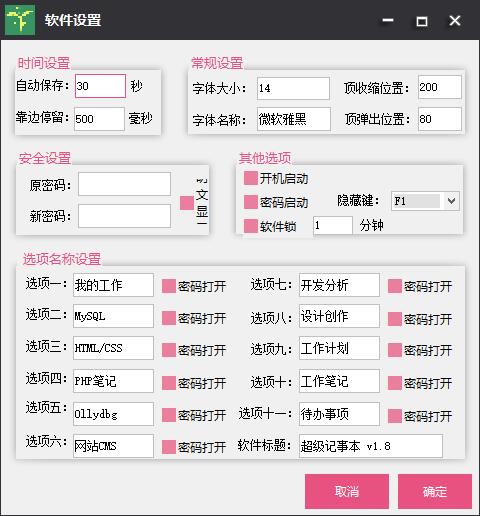480x516 pixels.
Task: Toggle plaintext password display checkbox
Action: tap(187, 203)
